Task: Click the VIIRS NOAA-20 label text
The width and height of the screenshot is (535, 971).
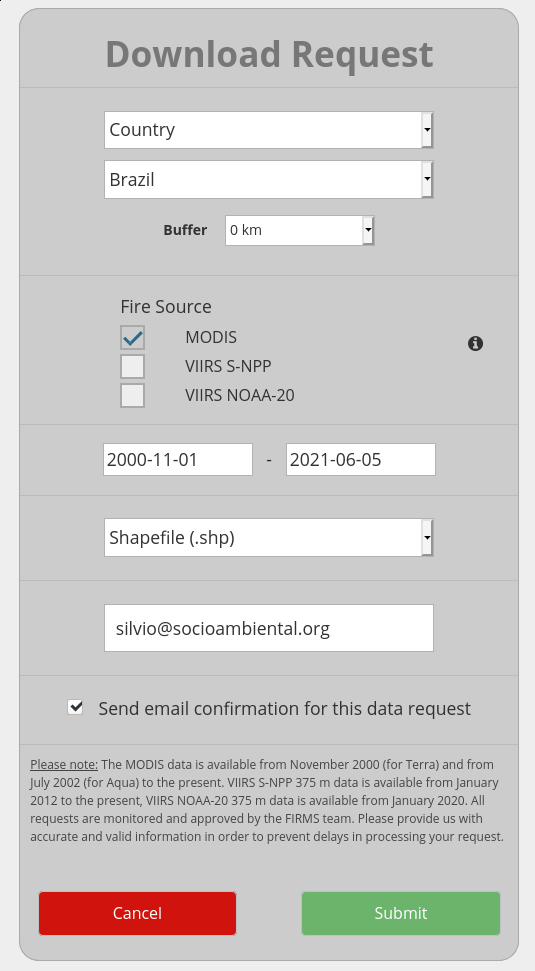Action: [x=240, y=395]
